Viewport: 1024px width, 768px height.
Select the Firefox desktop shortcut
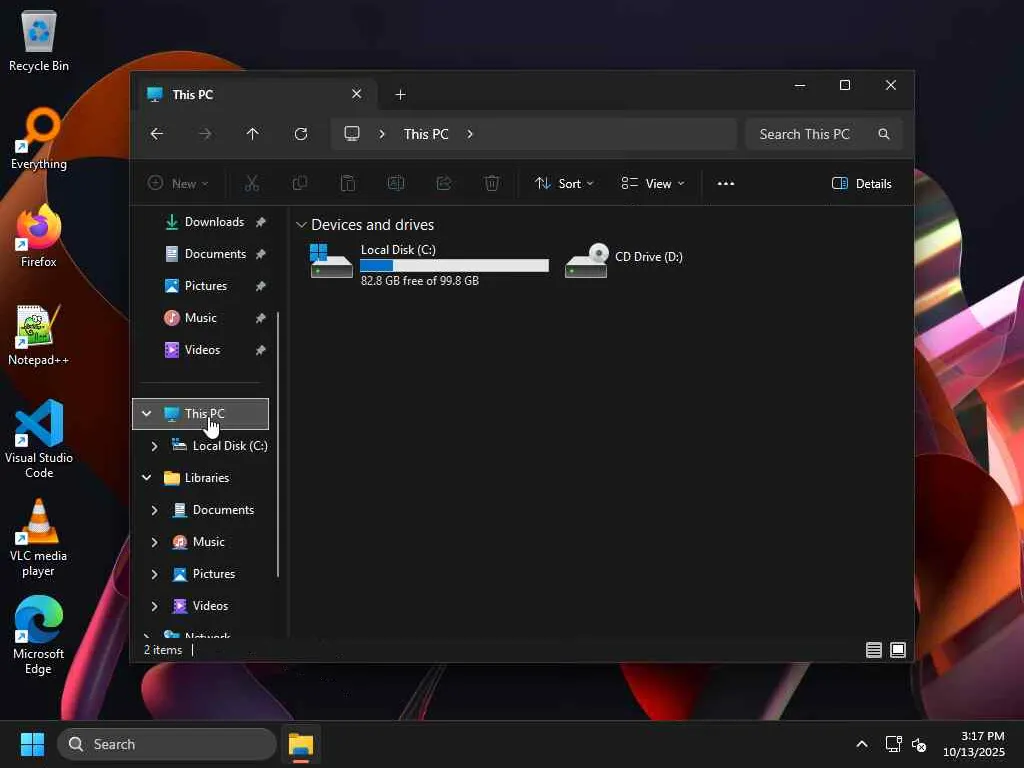tap(39, 236)
